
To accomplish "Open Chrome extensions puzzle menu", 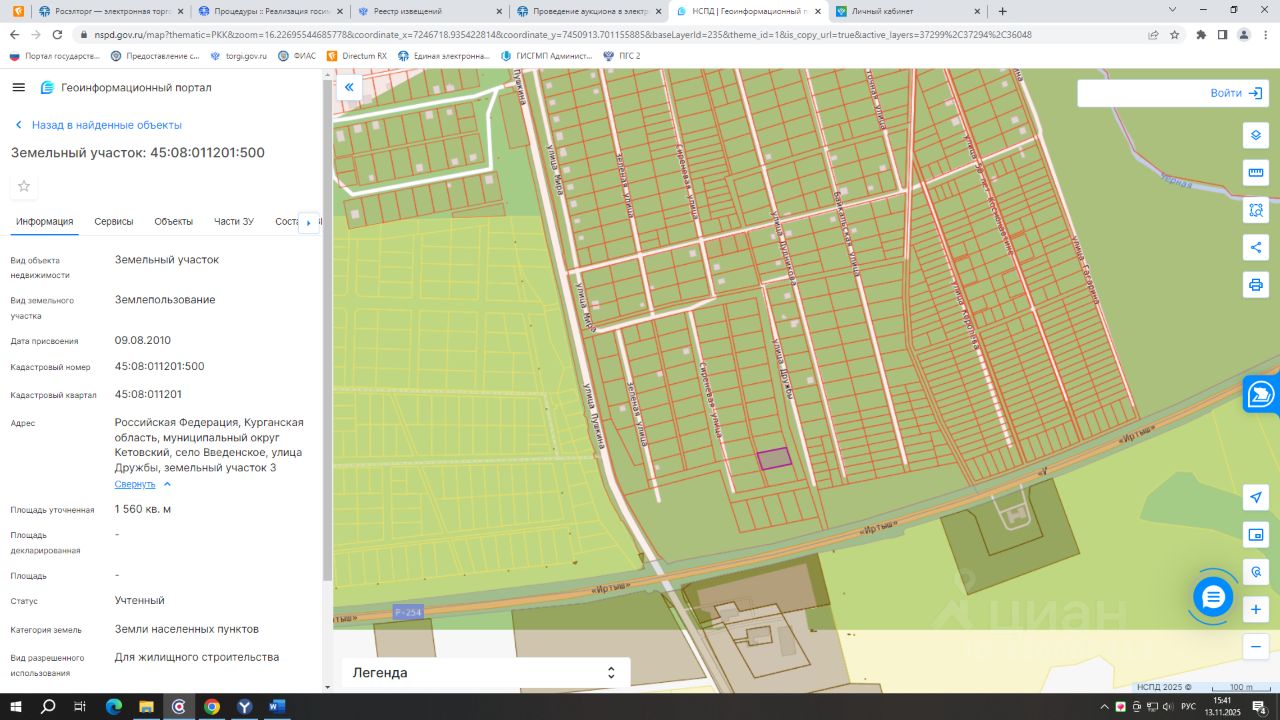I will pyautogui.click(x=1201, y=34).
